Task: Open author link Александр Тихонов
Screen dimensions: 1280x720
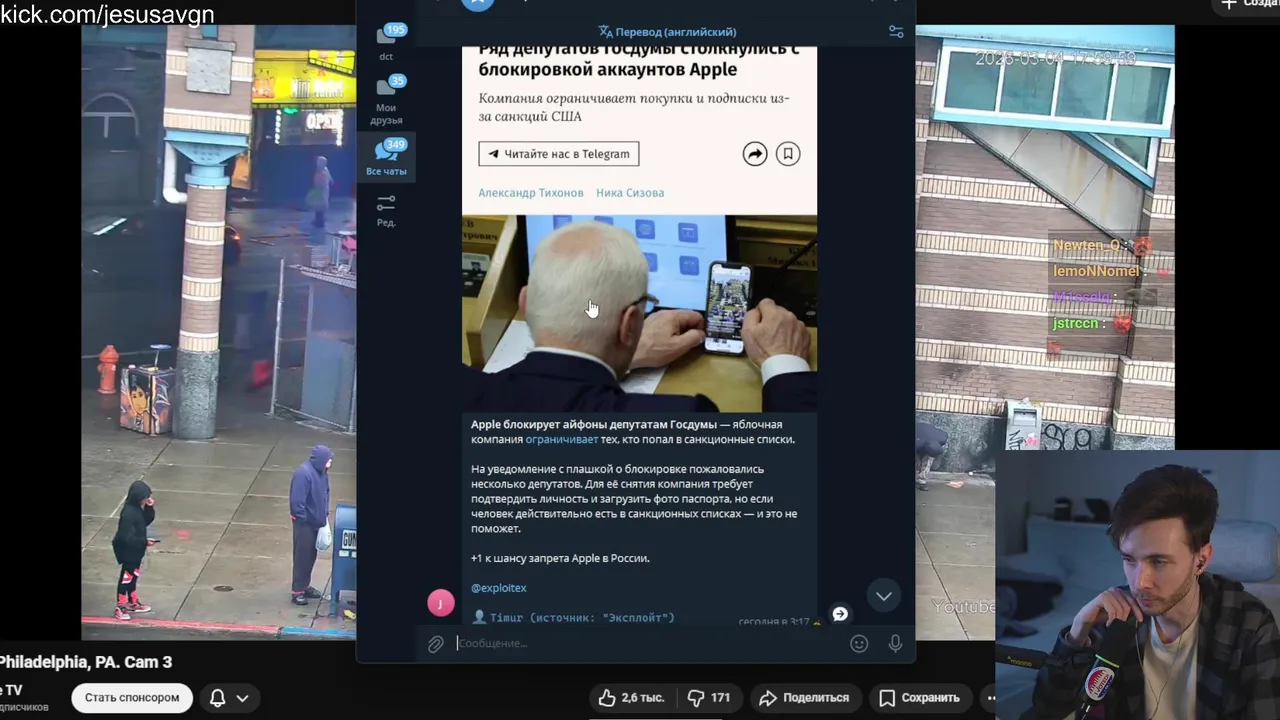Action: point(530,193)
